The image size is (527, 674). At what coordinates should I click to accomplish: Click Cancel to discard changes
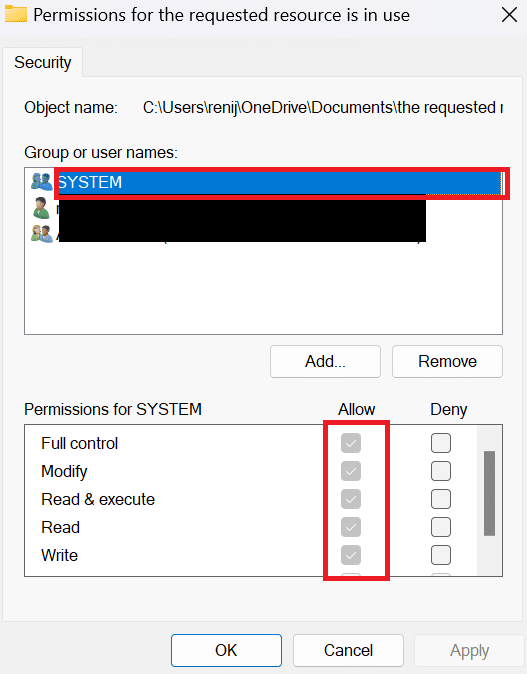348,650
